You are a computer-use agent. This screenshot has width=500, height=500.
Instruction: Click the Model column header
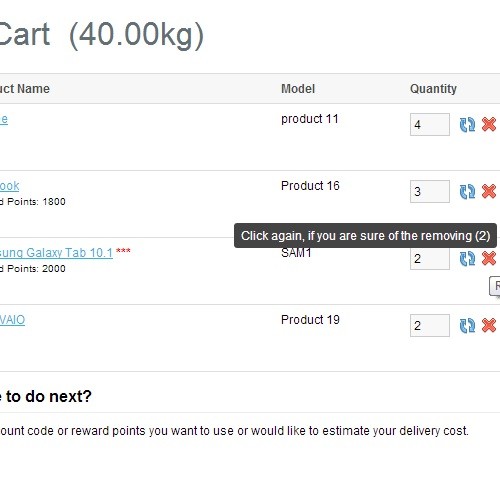pos(298,89)
